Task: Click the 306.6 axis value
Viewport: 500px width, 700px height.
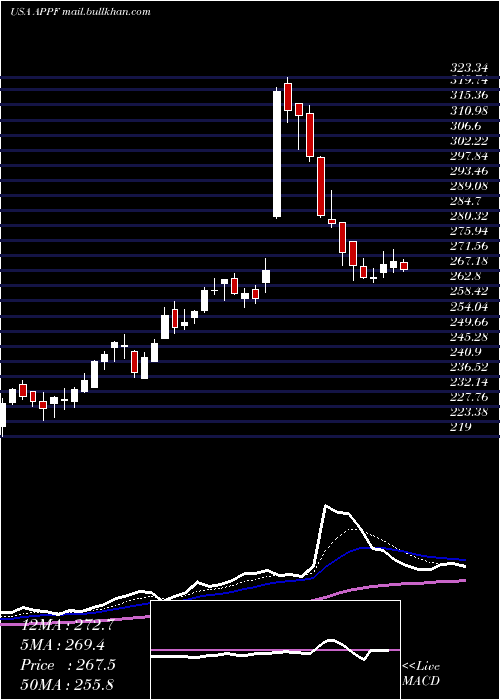Action: (x=466, y=125)
